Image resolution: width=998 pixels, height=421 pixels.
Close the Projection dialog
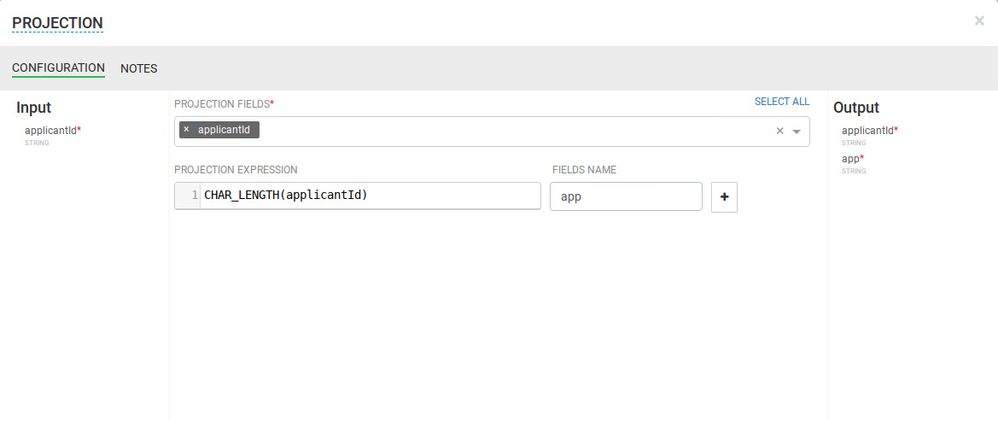point(979,21)
